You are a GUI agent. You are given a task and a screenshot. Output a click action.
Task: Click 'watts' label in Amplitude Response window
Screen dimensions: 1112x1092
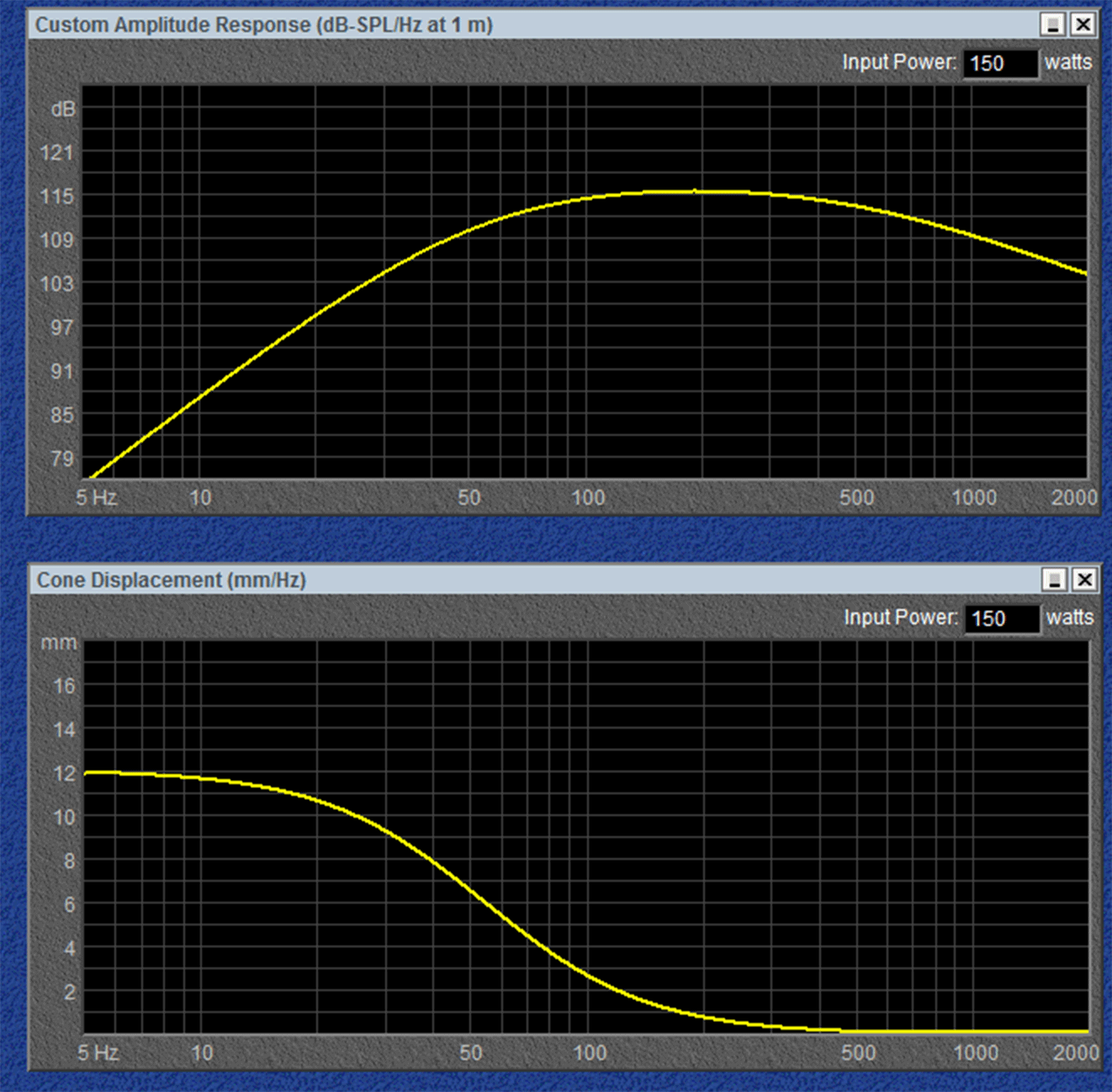point(1068,62)
